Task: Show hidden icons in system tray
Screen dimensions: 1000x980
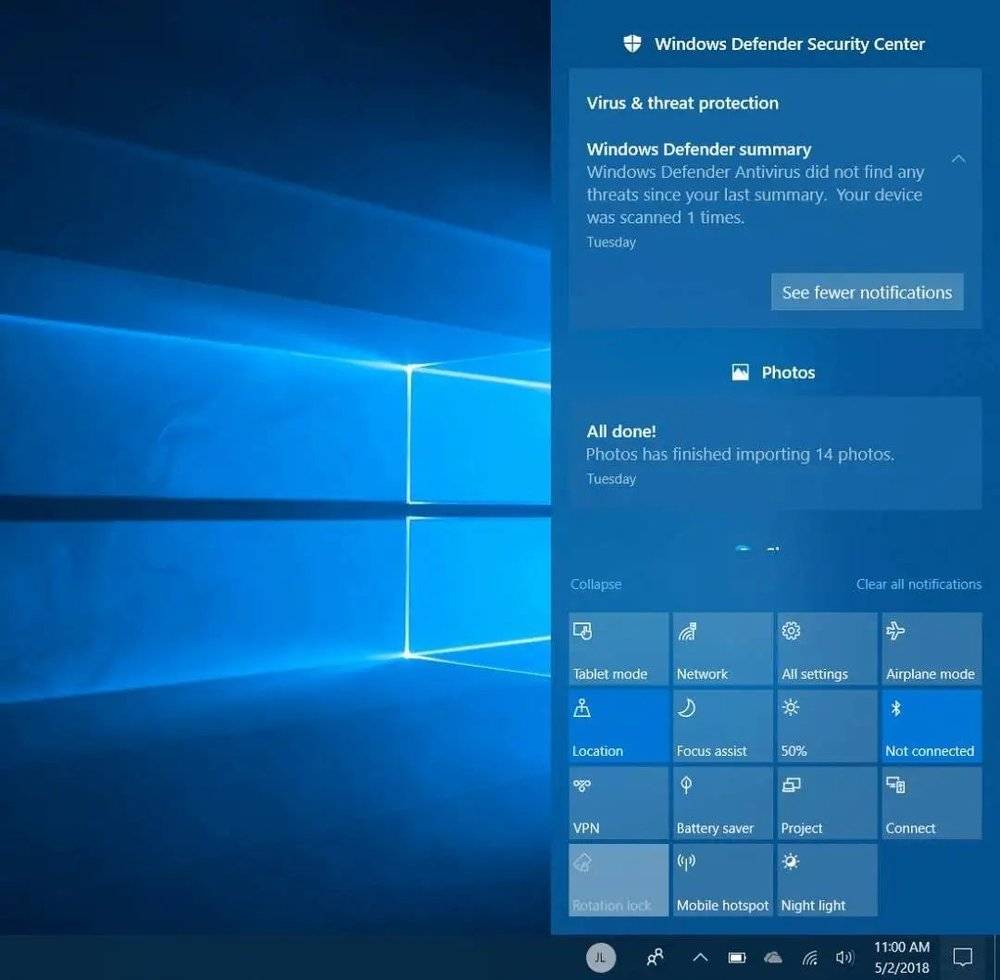Action: pyautogui.click(x=700, y=957)
